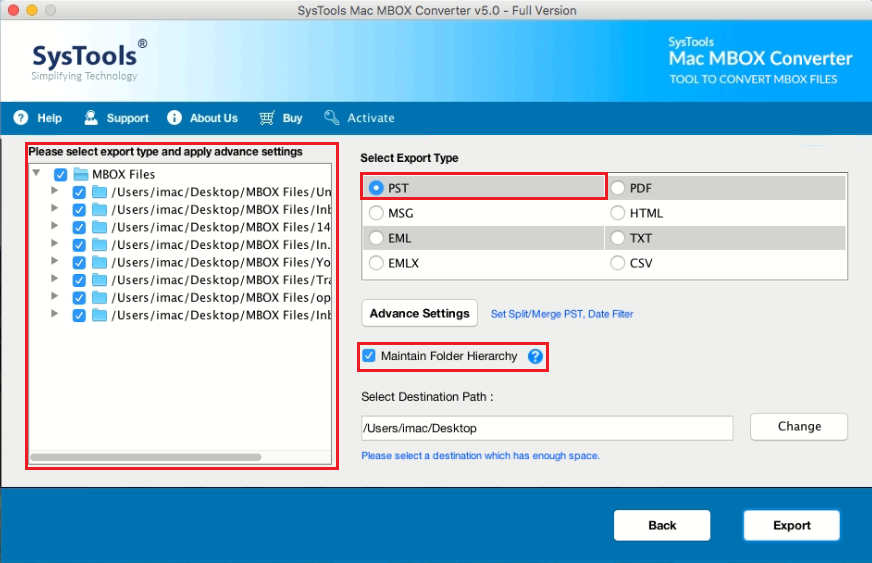872x563 pixels.
Task: Uncheck the checkbox for the path ending in Tra
Action: (x=79, y=280)
